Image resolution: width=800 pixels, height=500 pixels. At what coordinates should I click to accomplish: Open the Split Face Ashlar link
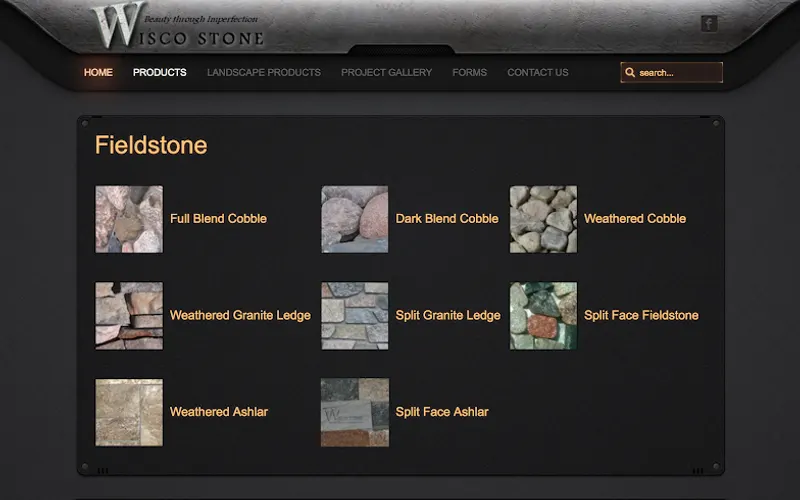click(x=442, y=412)
